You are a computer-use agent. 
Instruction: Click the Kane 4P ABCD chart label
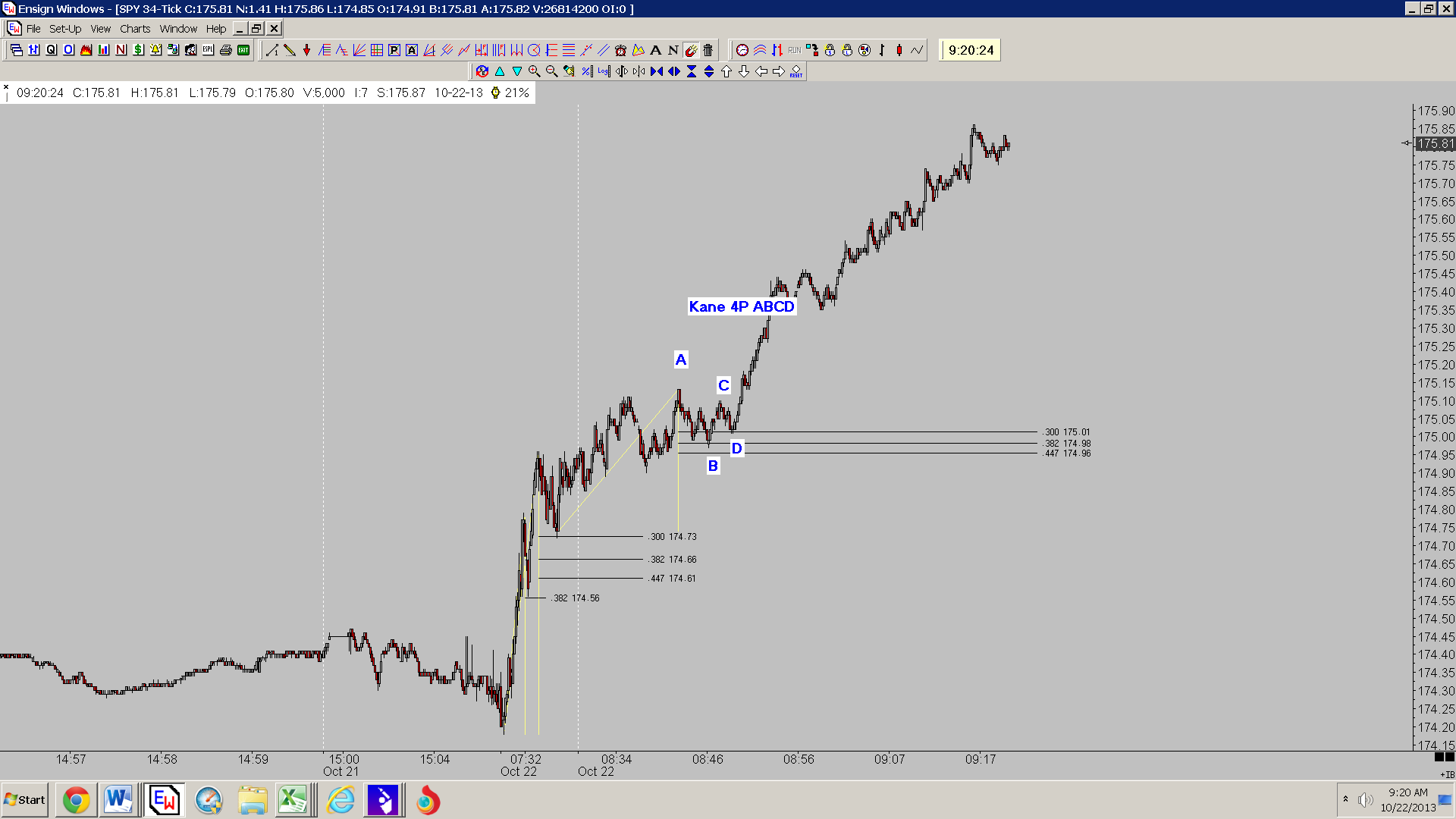click(x=742, y=306)
